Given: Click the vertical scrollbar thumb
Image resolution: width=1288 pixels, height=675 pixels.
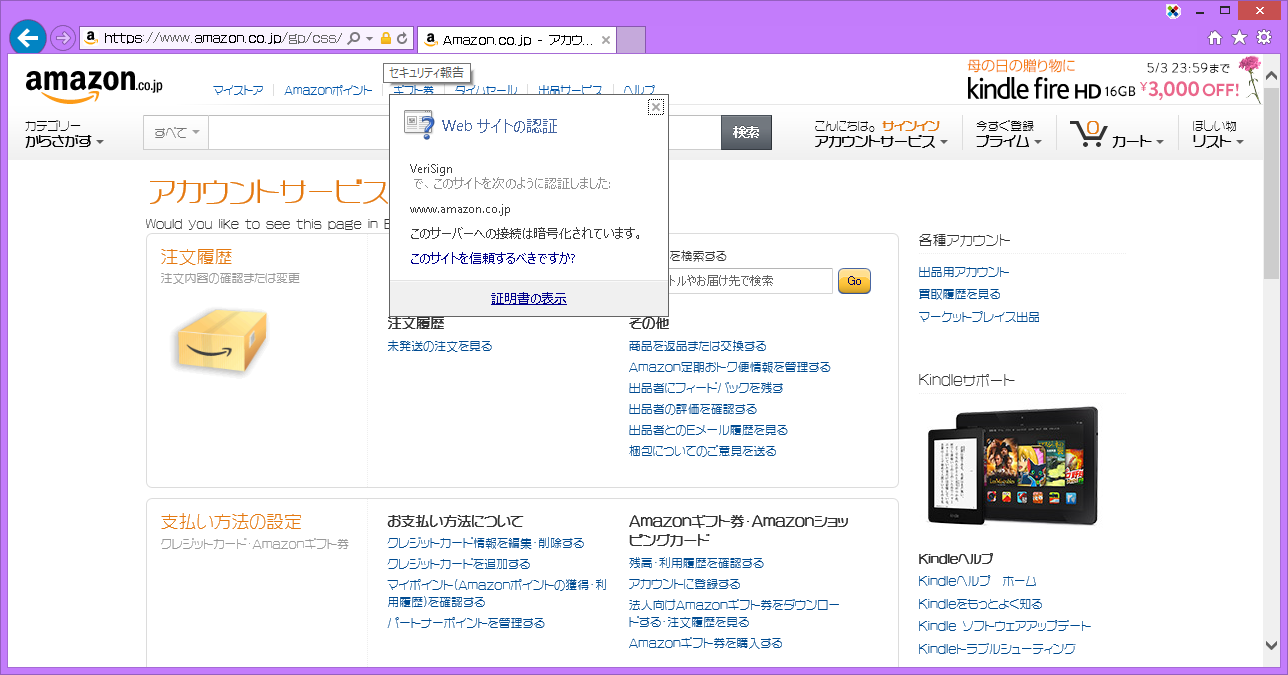Looking at the screenshot, I should [1271, 184].
